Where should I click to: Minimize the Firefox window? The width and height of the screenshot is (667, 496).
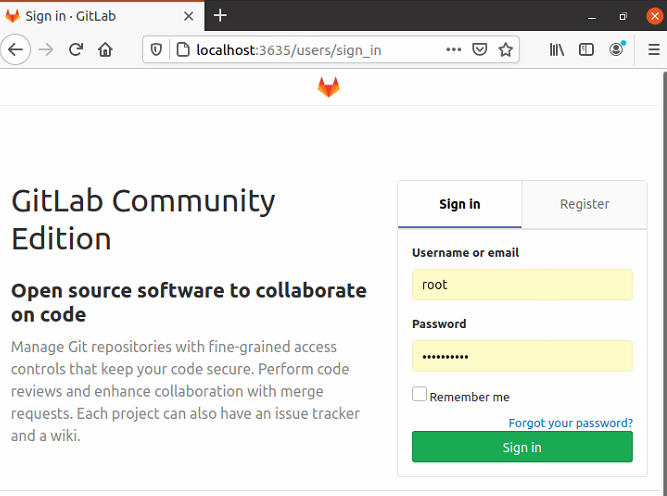point(592,16)
